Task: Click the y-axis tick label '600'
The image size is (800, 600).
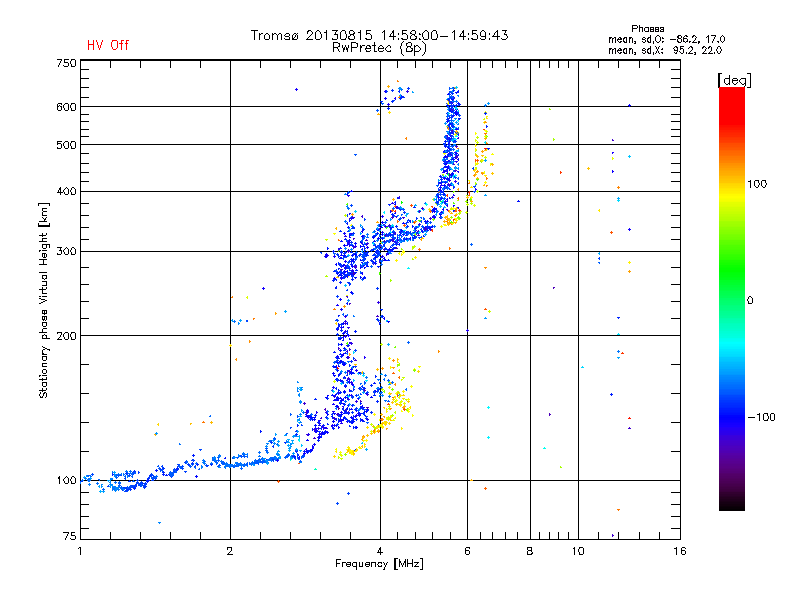Action: (66, 107)
